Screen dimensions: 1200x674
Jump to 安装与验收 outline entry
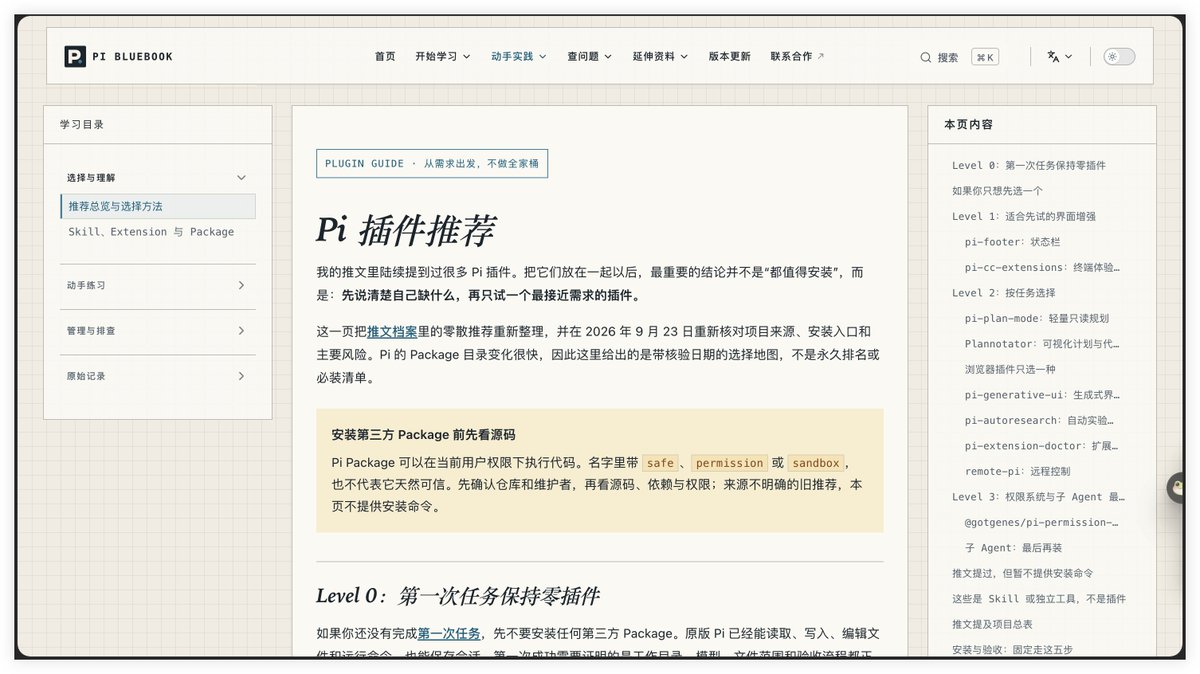1012,650
